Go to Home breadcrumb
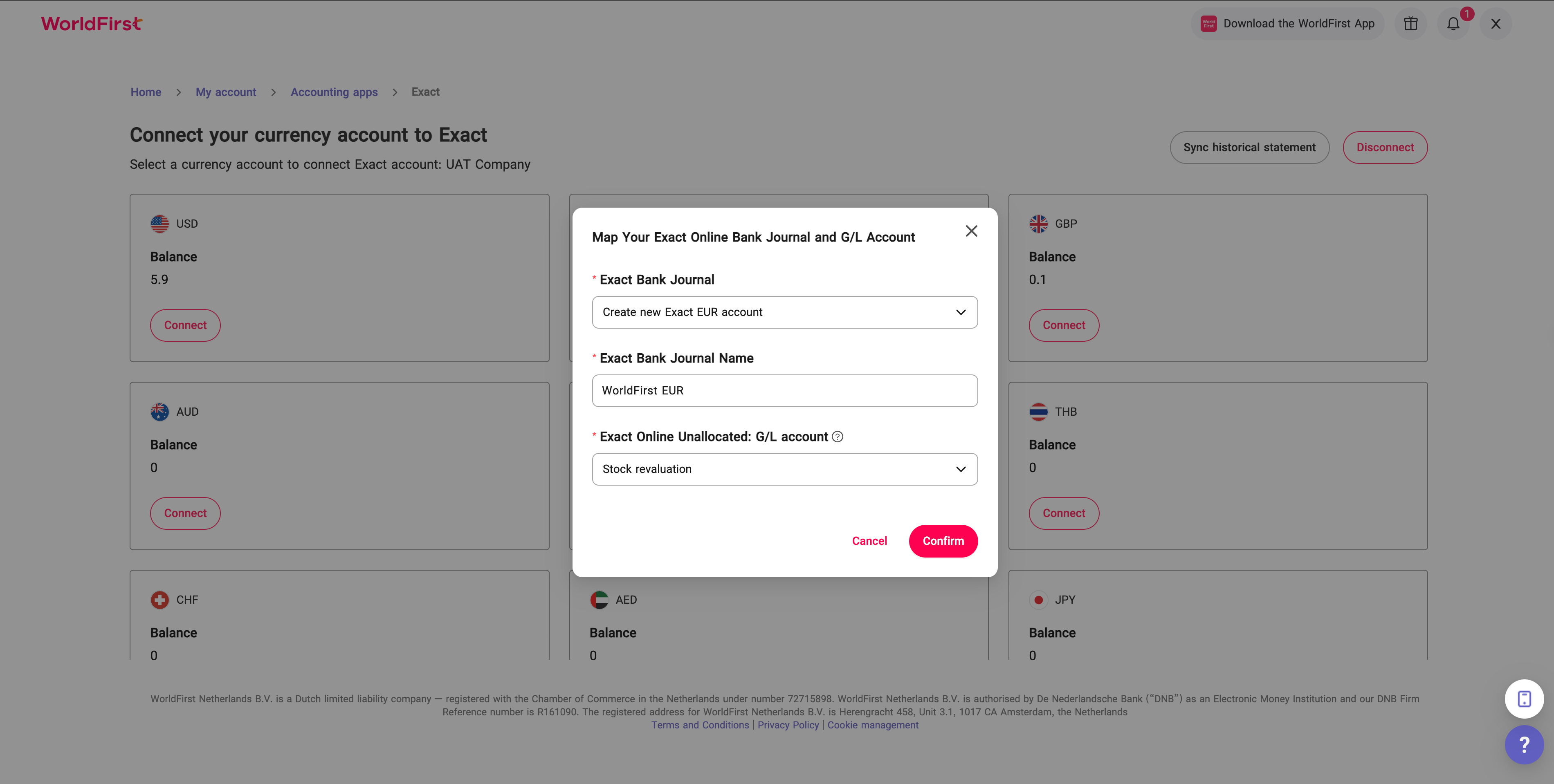Image resolution: width=1554 pixels, height=784 pixels. pyautogui.click(x=146, y=92)
